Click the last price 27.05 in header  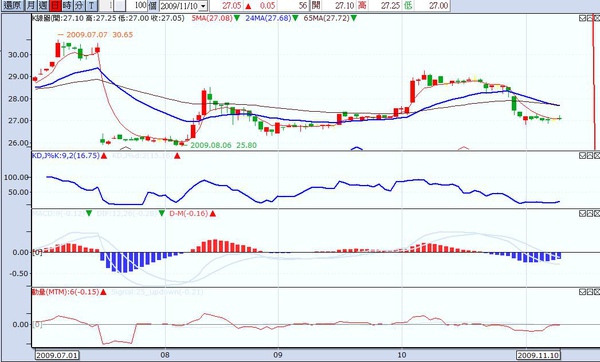coord(232,5)
